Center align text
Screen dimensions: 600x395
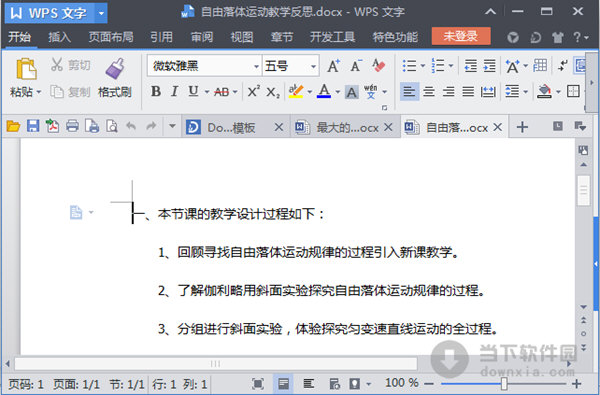429,91
